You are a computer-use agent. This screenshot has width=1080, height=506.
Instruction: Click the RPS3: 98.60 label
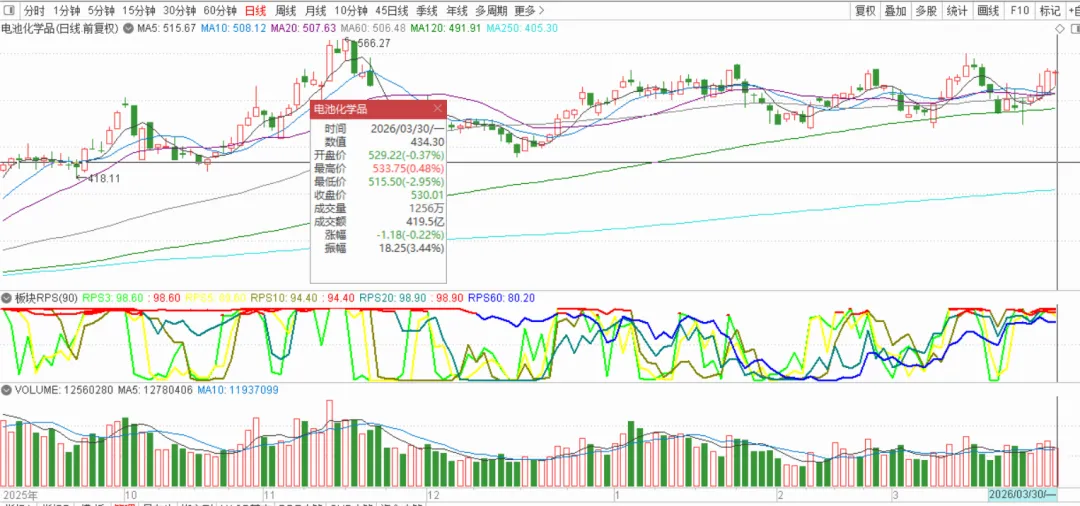113,298
